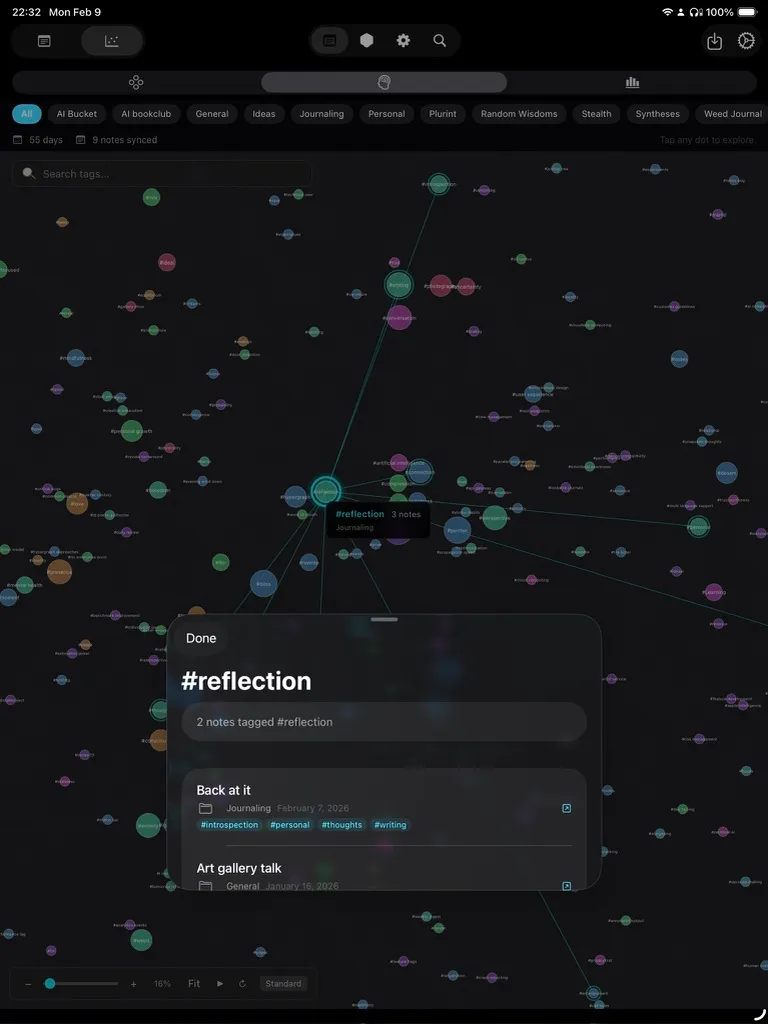Grab the sheet drag handle

(384, 619)
